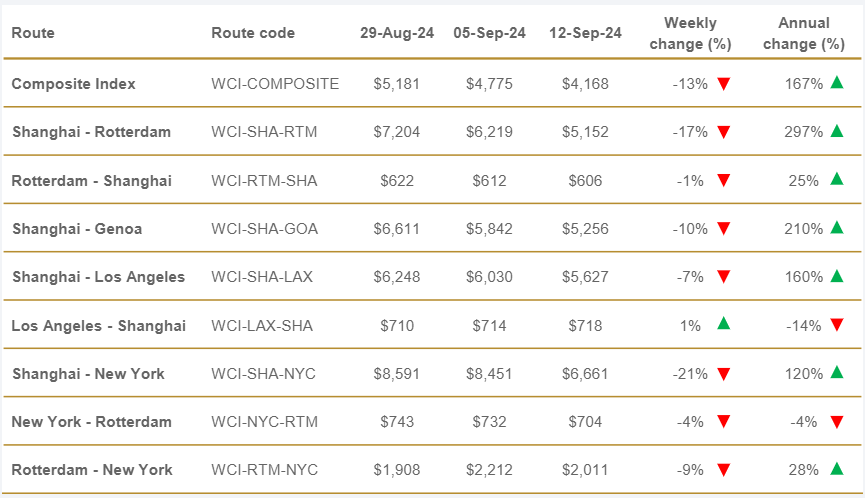
Task: Click red weekly arrow for Rotterdam - Shanghai
Action: tap(724, 180)
